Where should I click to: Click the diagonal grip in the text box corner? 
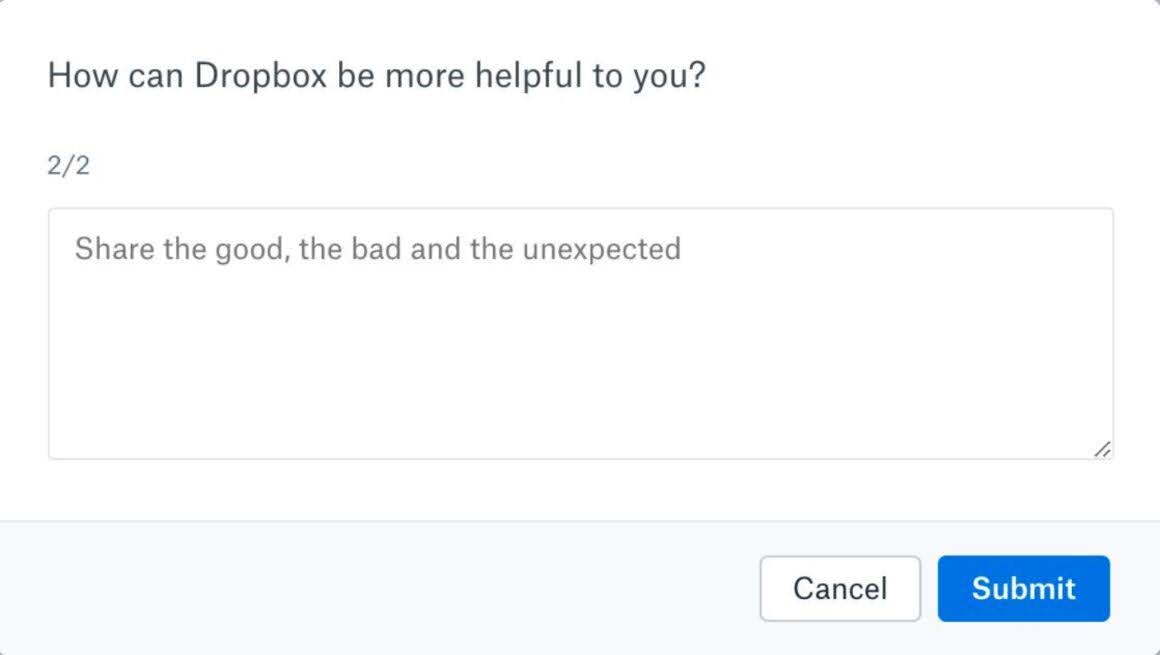[x=1102, y=450]
